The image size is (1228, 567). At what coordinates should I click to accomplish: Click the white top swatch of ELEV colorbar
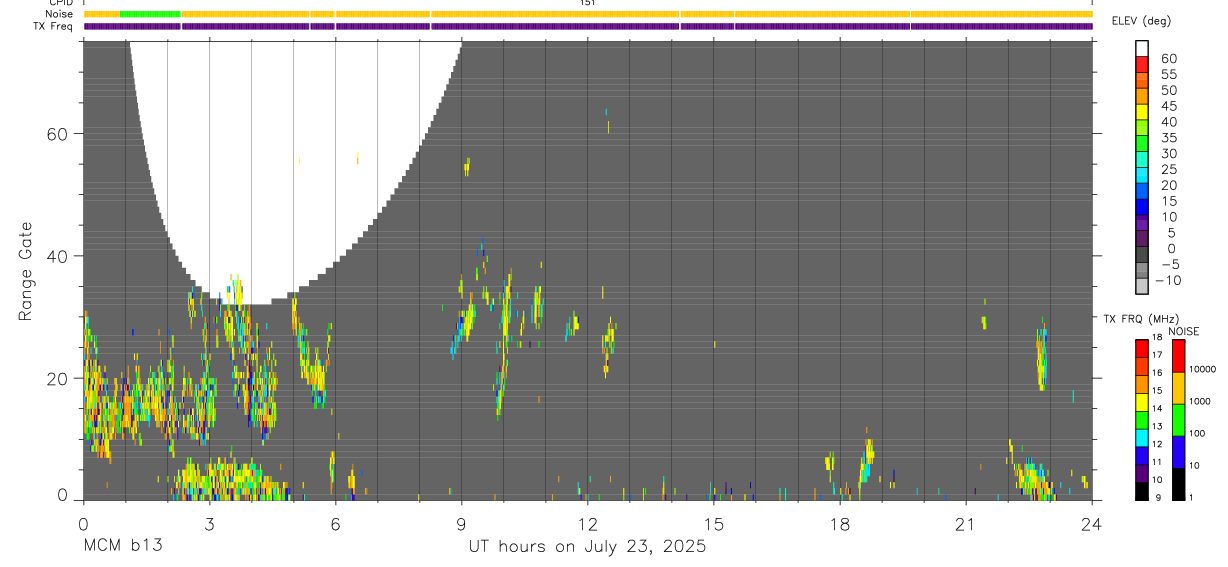tap(1142, 47)
